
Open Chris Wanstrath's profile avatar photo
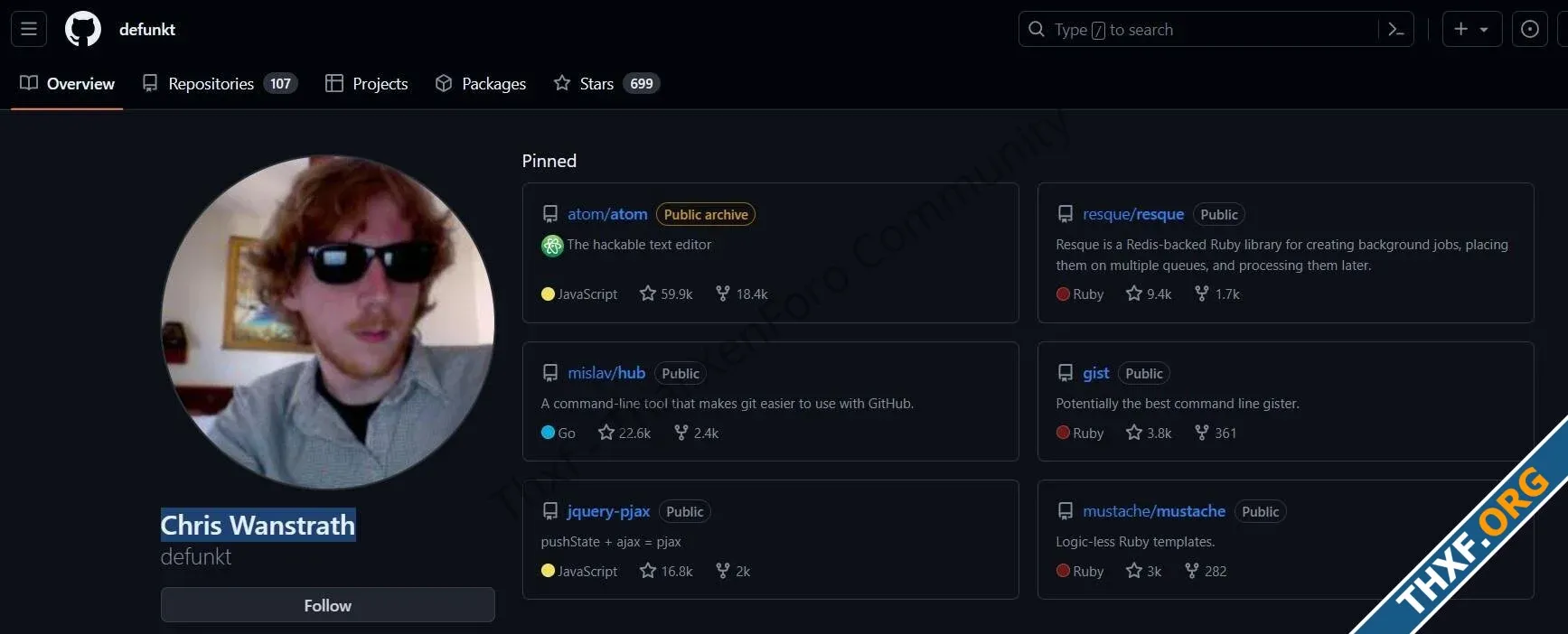point(328,322)
